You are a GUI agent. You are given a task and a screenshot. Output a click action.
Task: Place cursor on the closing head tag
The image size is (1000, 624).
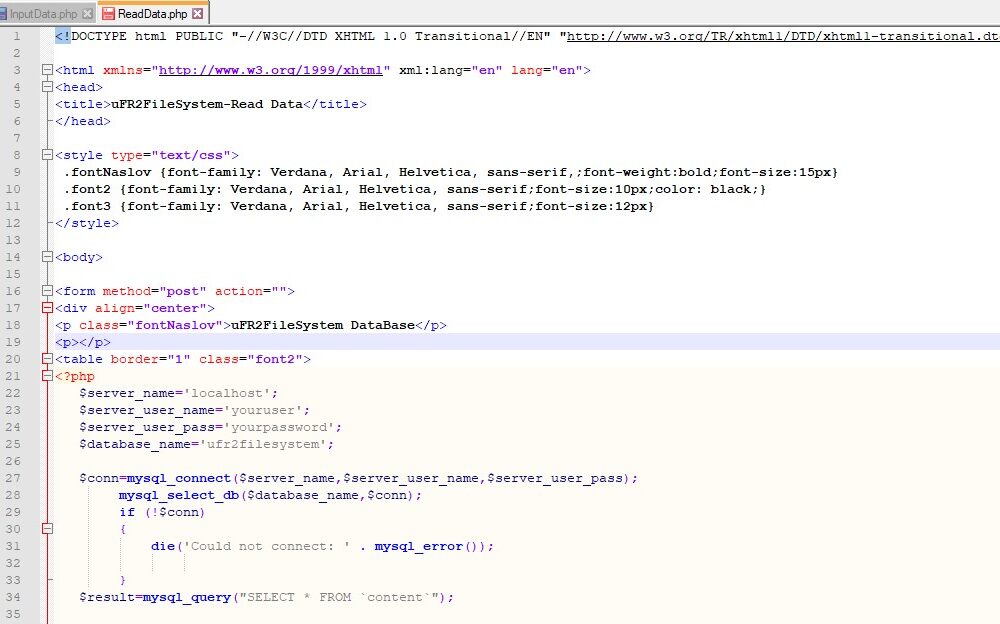tap(83, 121)
